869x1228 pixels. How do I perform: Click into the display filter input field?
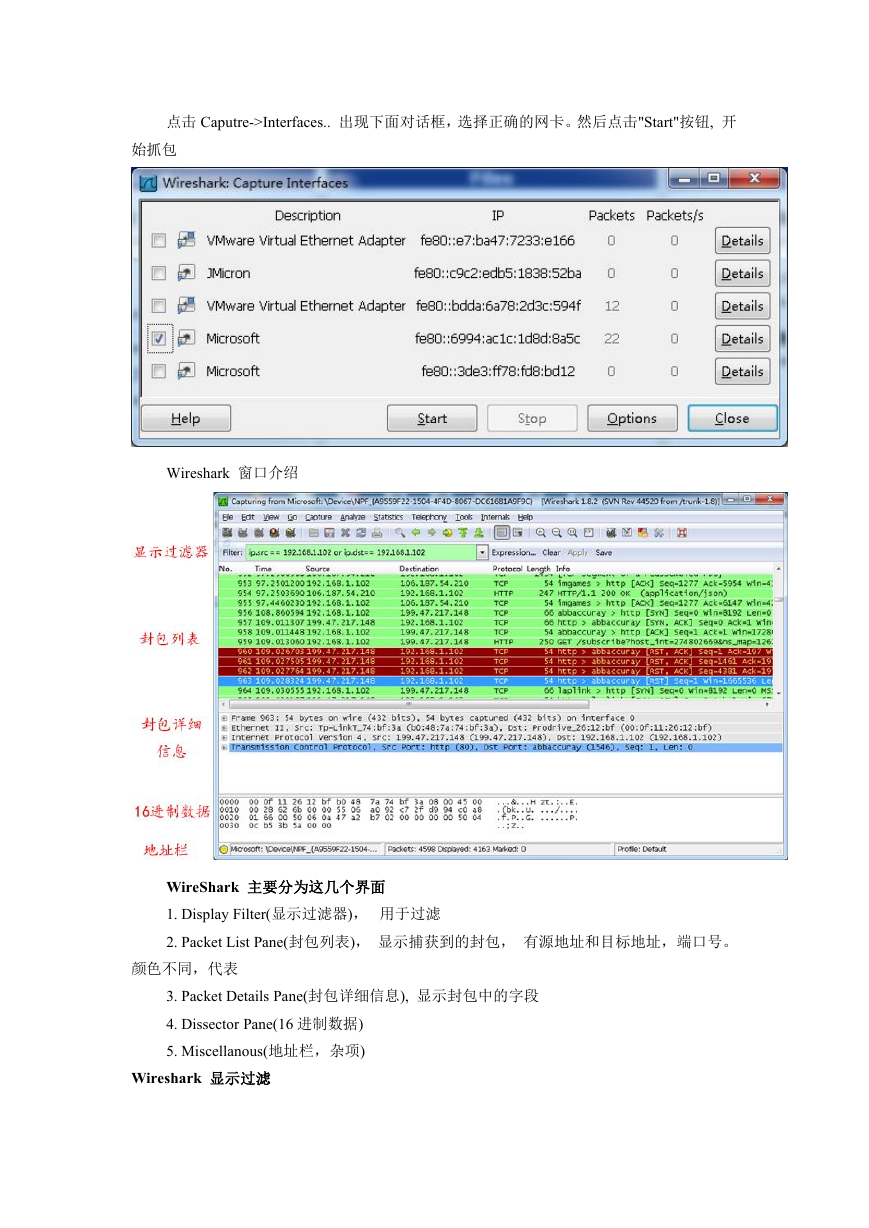coord(360,552)
